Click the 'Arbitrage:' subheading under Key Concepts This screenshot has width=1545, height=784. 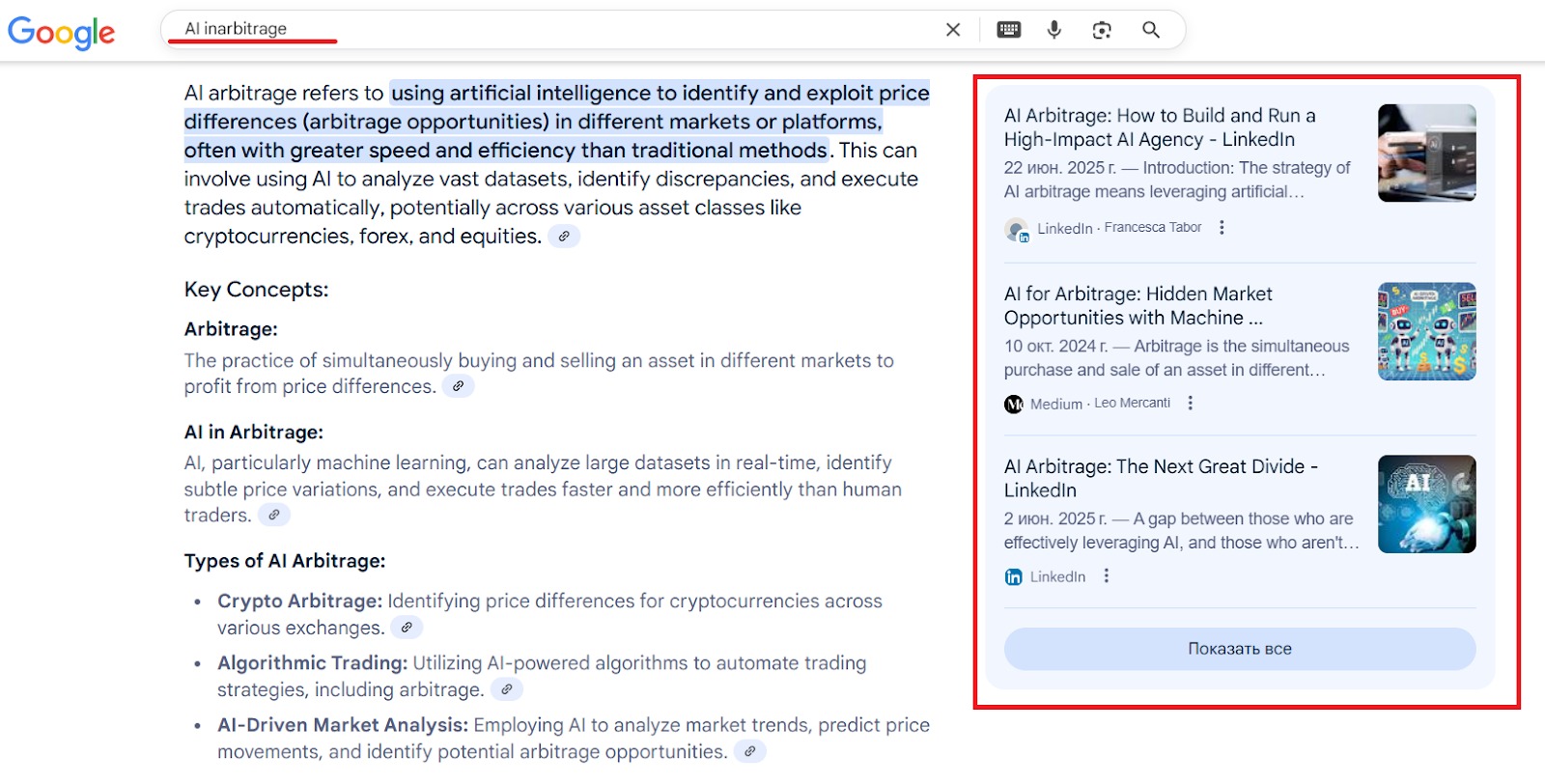(x=231, y=329)
